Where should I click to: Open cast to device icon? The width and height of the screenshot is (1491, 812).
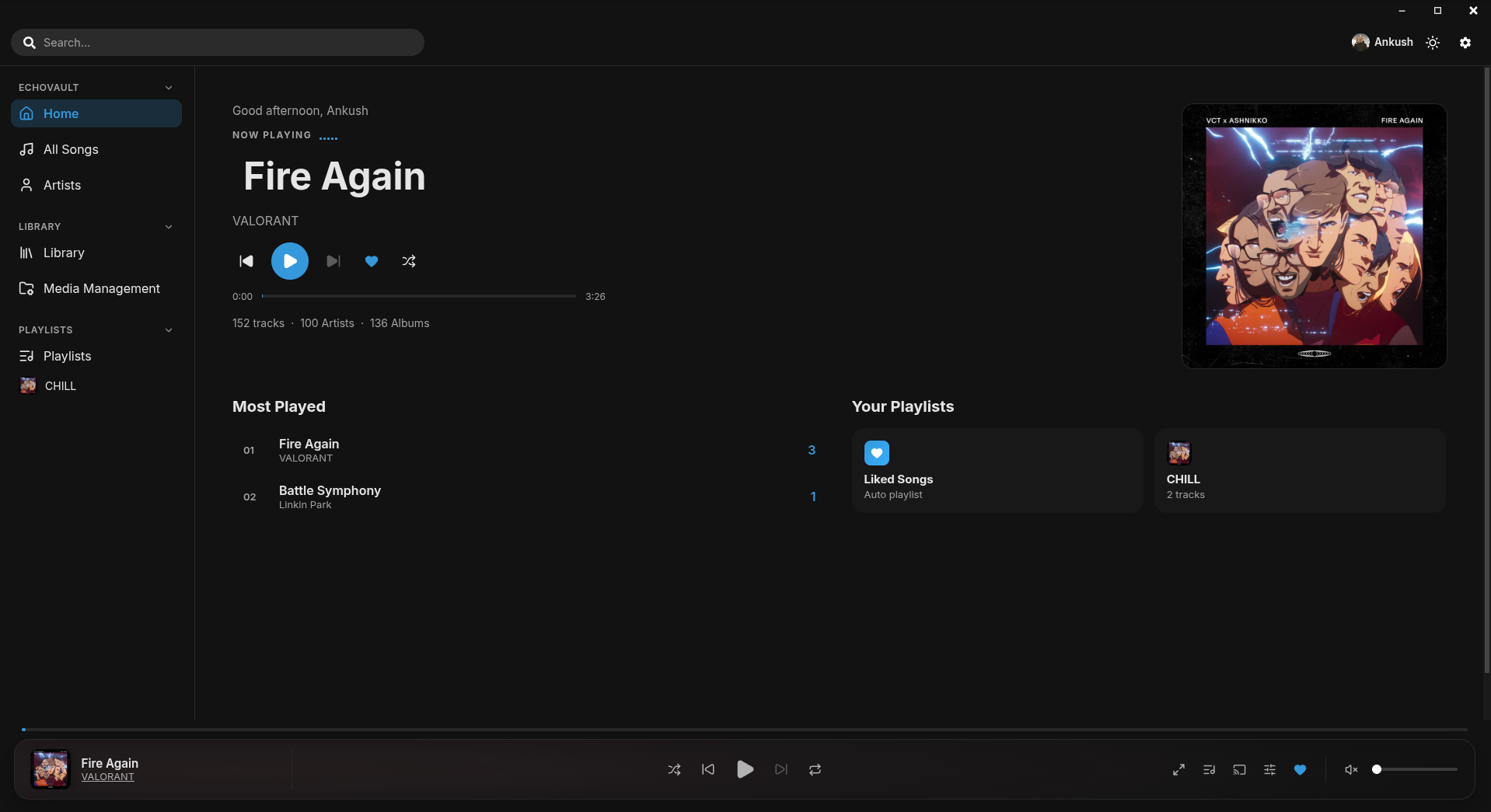[1240, 769]
